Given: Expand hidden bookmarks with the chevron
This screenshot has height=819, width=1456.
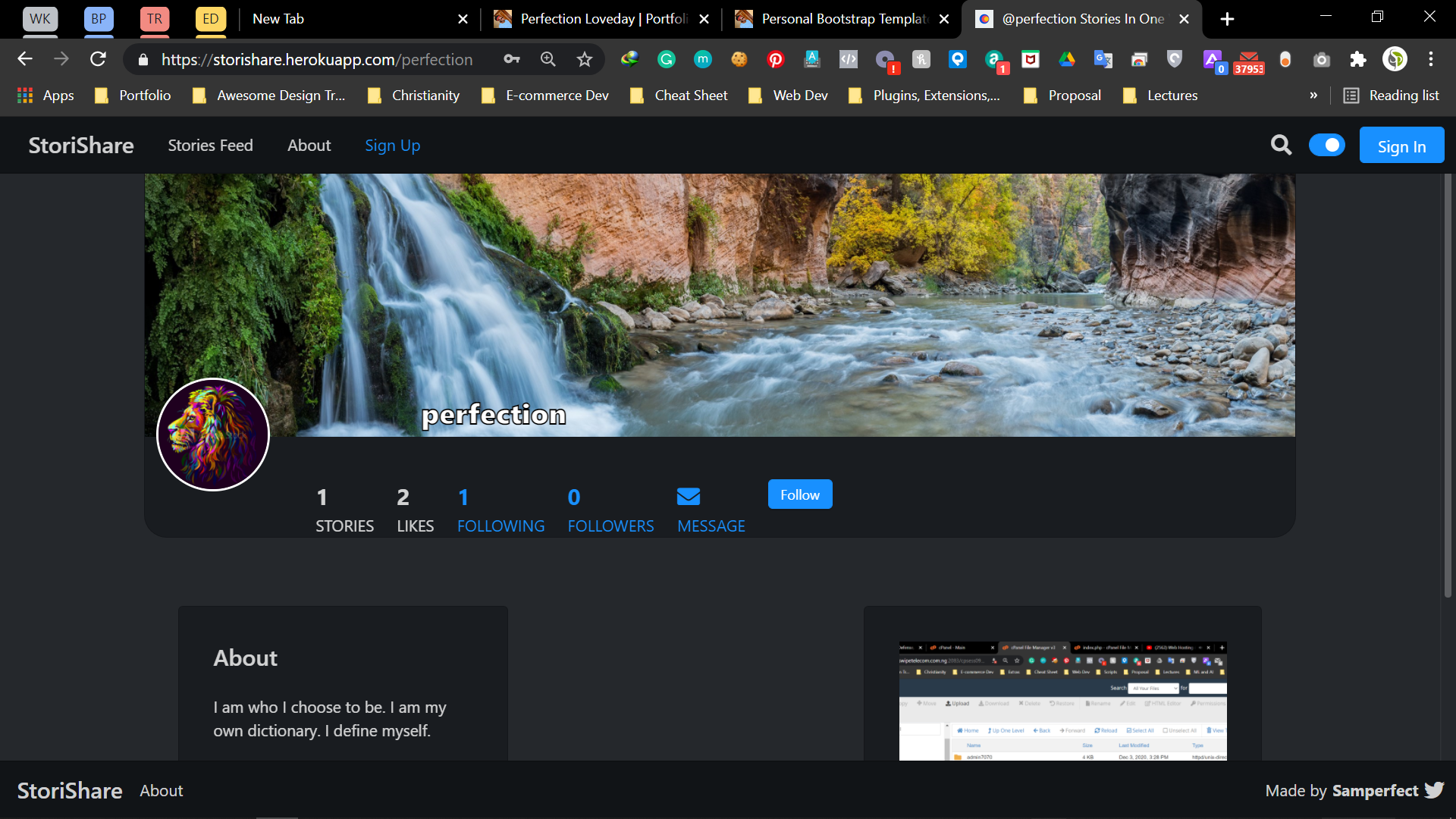Looking at the screenshot, I should coord(1313,96).
